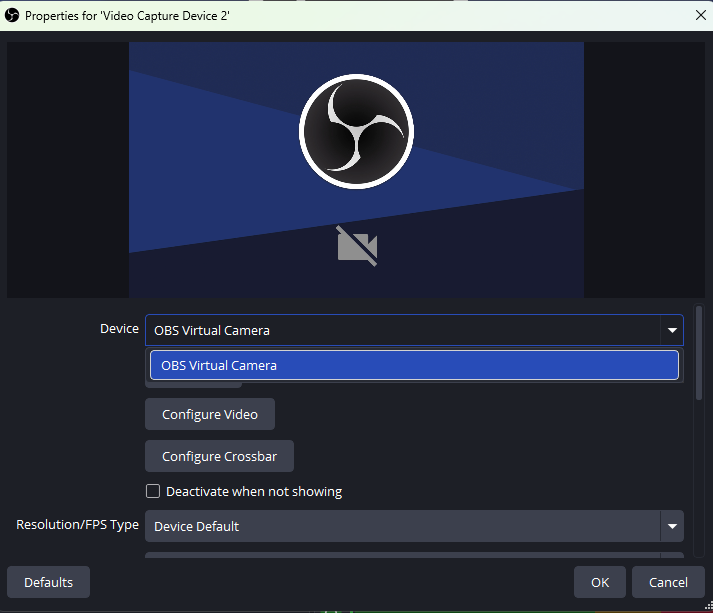
Task: Select OBS Virtual Camera from the list
Action: point(414,365)
